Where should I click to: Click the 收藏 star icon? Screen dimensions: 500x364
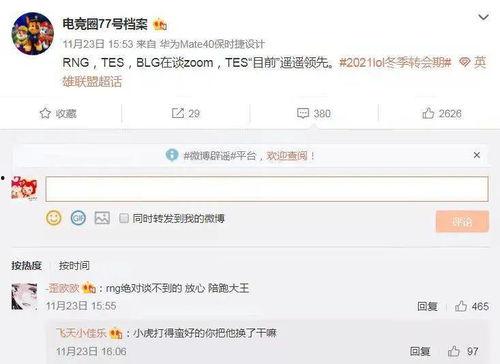tap(45, 113)
